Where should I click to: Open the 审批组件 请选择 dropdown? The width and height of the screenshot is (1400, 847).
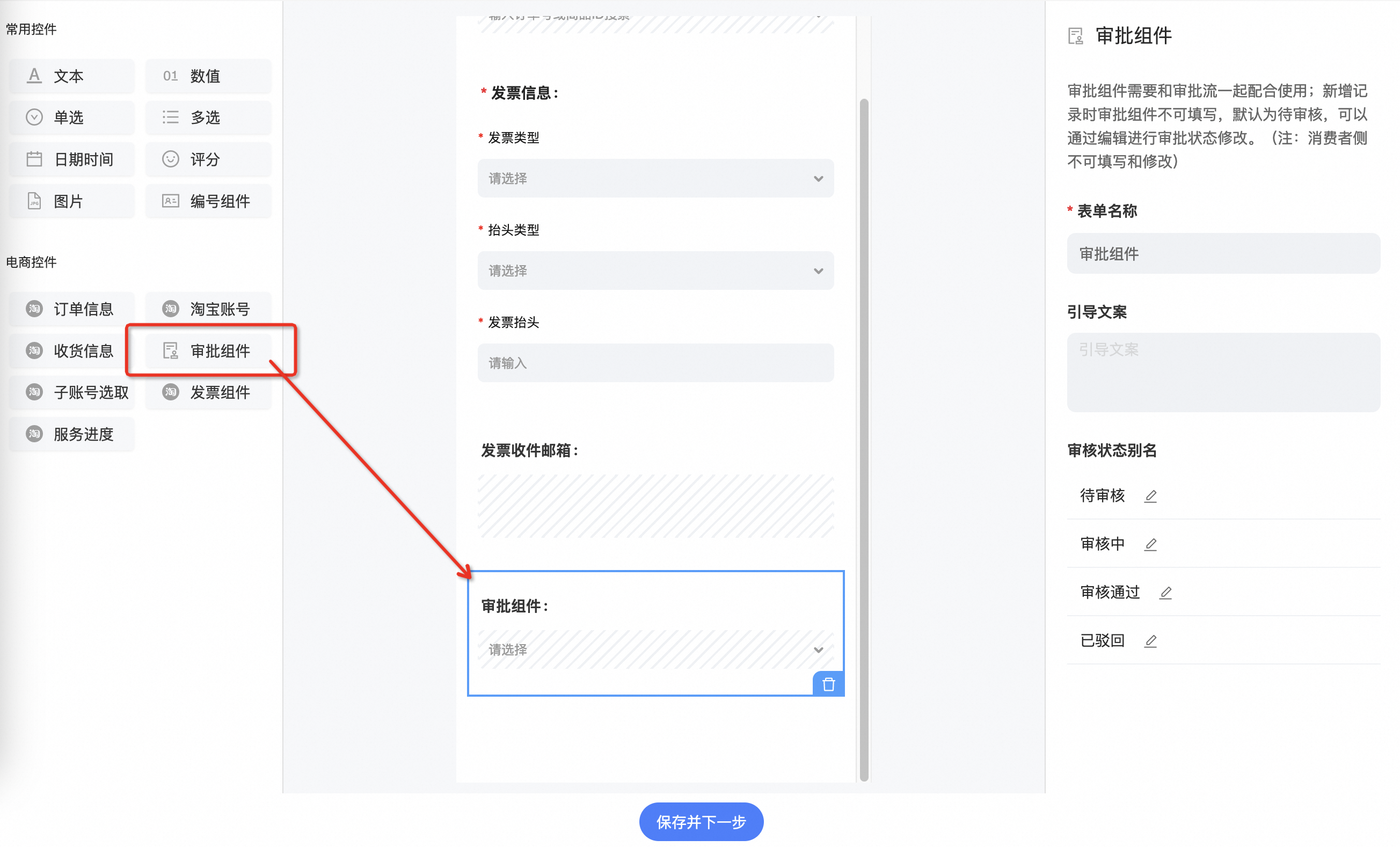(x=655, y=649)
